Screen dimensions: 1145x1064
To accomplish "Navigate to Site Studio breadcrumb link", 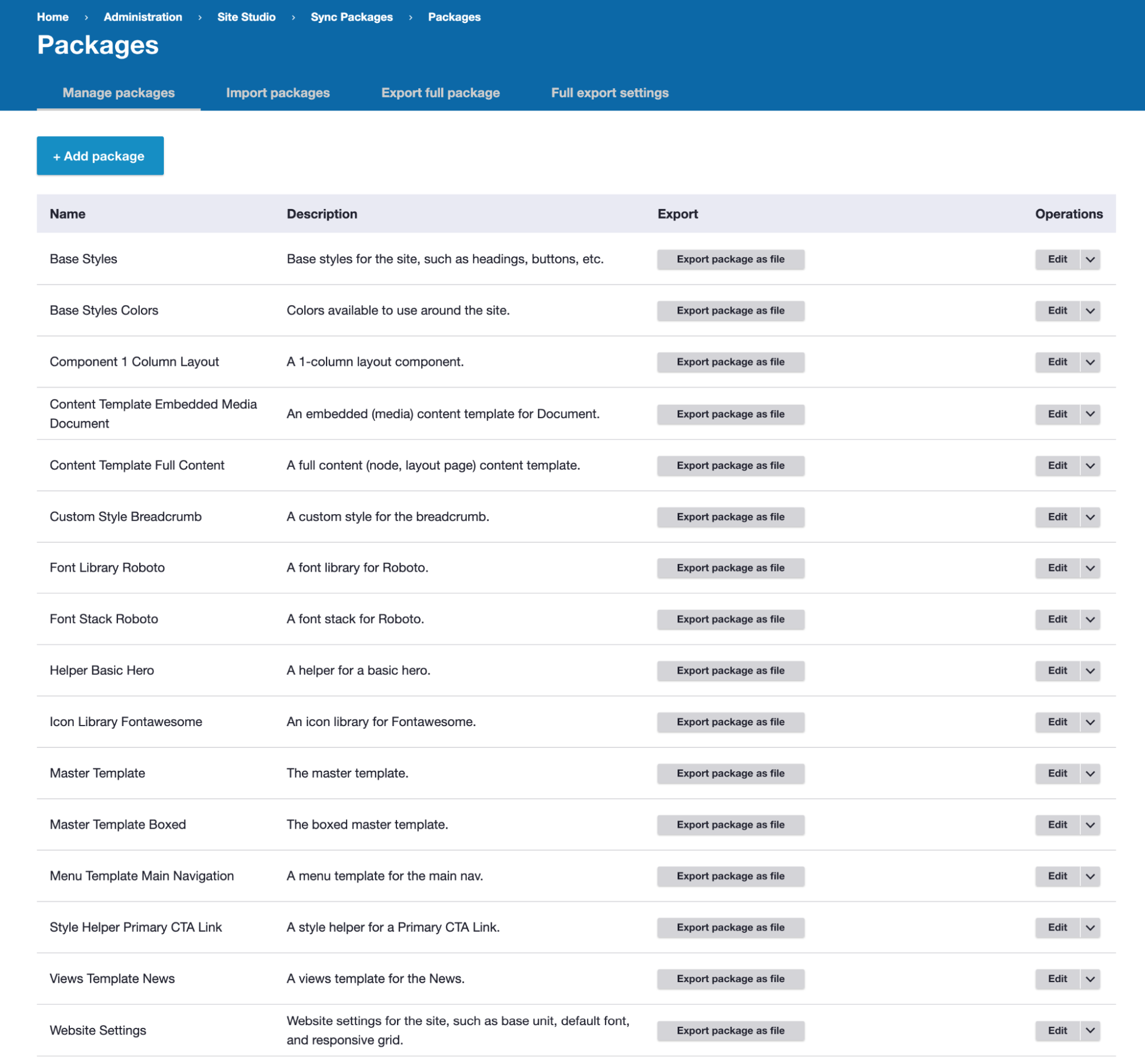I will point(246,17).
